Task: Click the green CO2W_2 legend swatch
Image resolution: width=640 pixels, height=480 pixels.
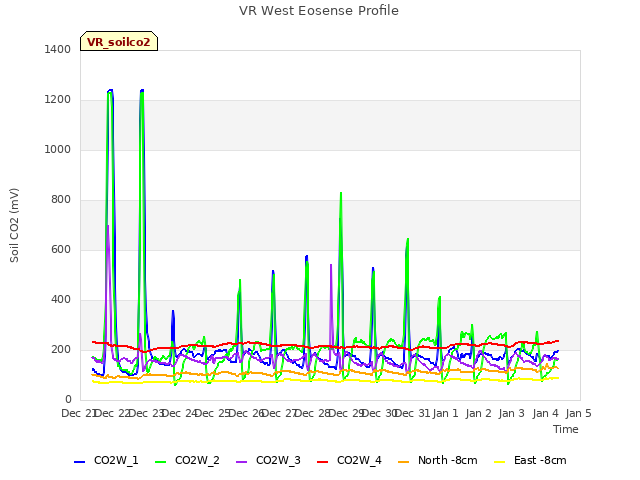Action: pyautogui.click(x=160, y=461)
